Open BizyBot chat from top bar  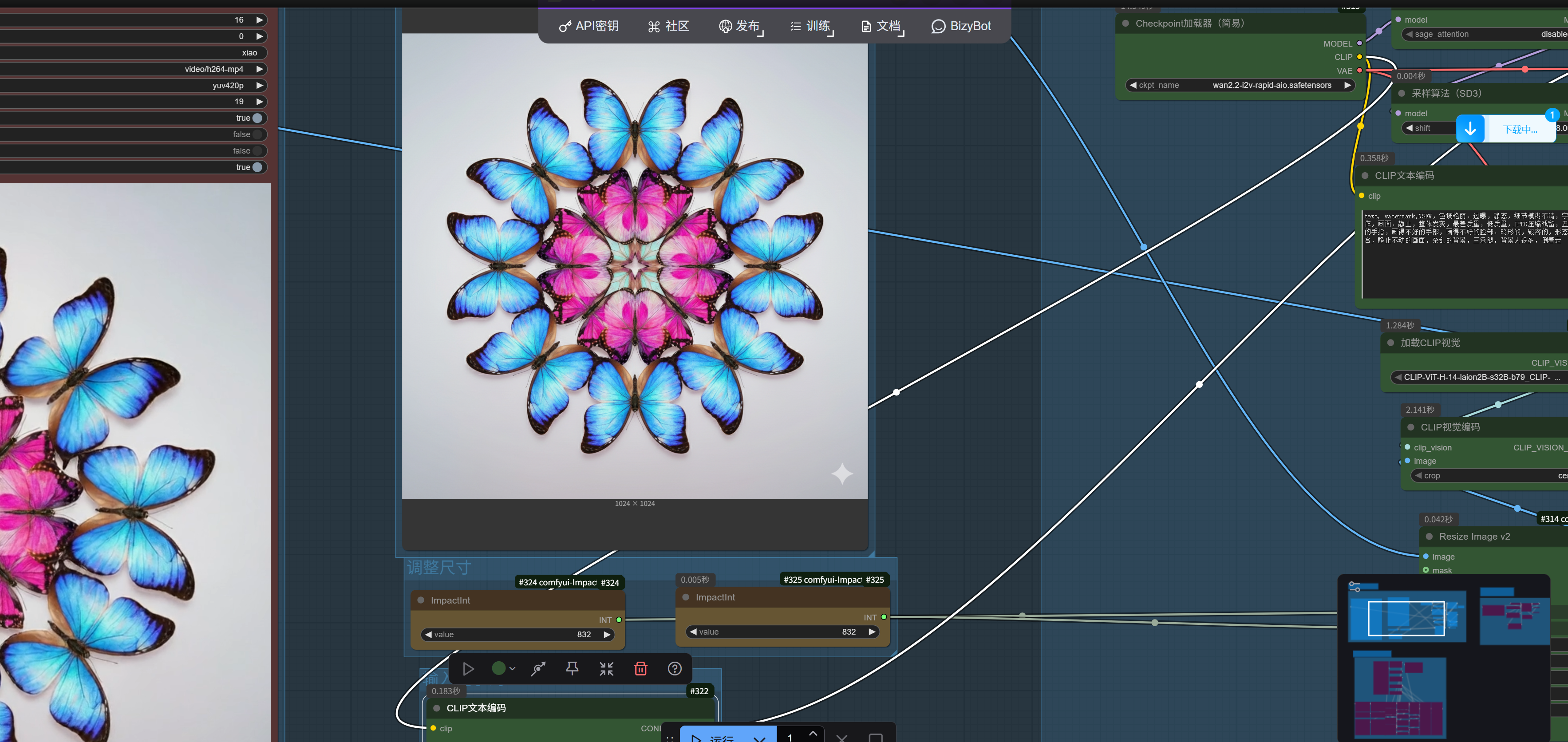point(961,26)
